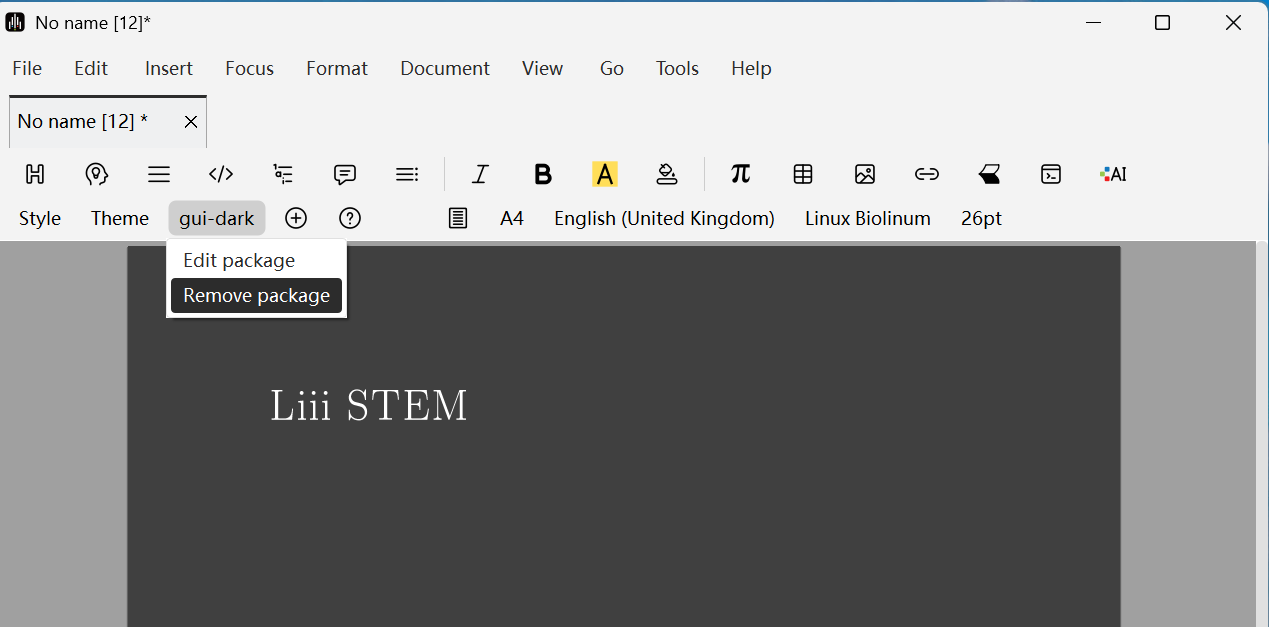Click the add package plus icon

(x=296, y=218)
